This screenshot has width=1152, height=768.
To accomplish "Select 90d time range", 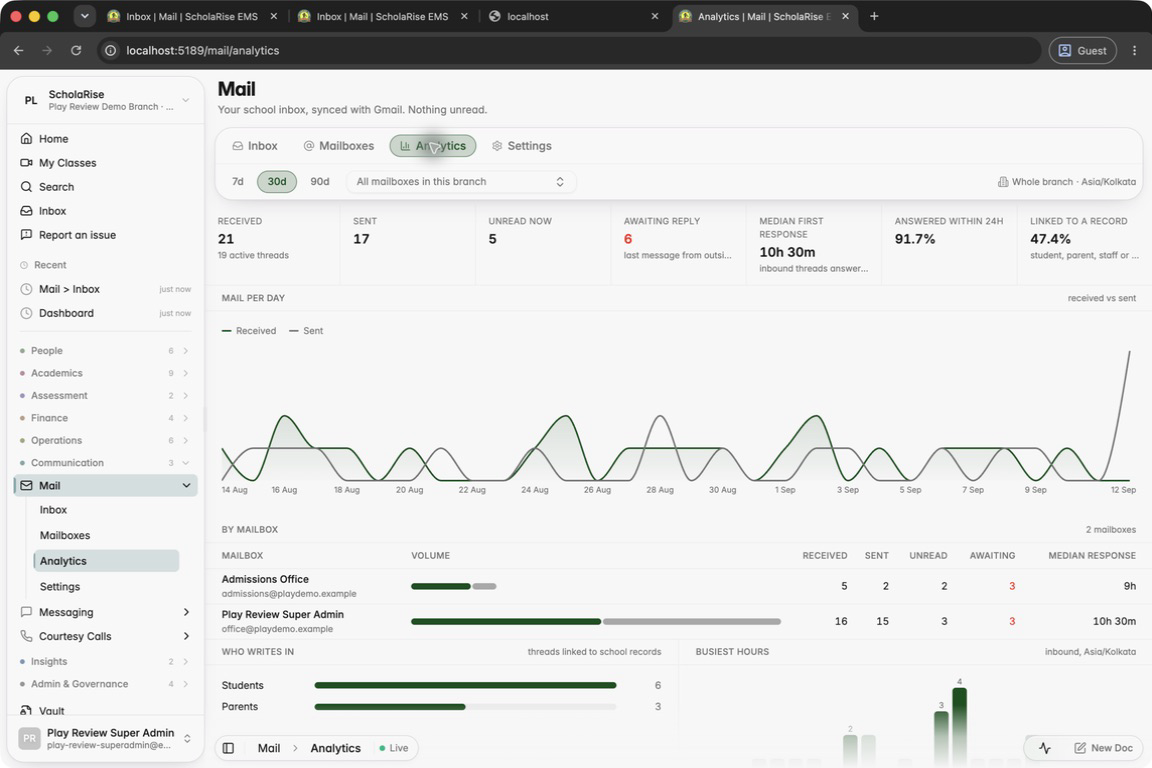I will click(320, 182).
